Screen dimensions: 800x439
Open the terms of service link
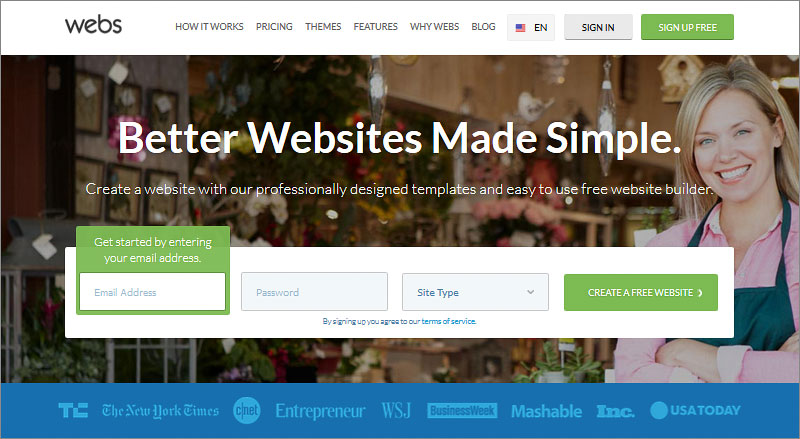tap(448, 321)
